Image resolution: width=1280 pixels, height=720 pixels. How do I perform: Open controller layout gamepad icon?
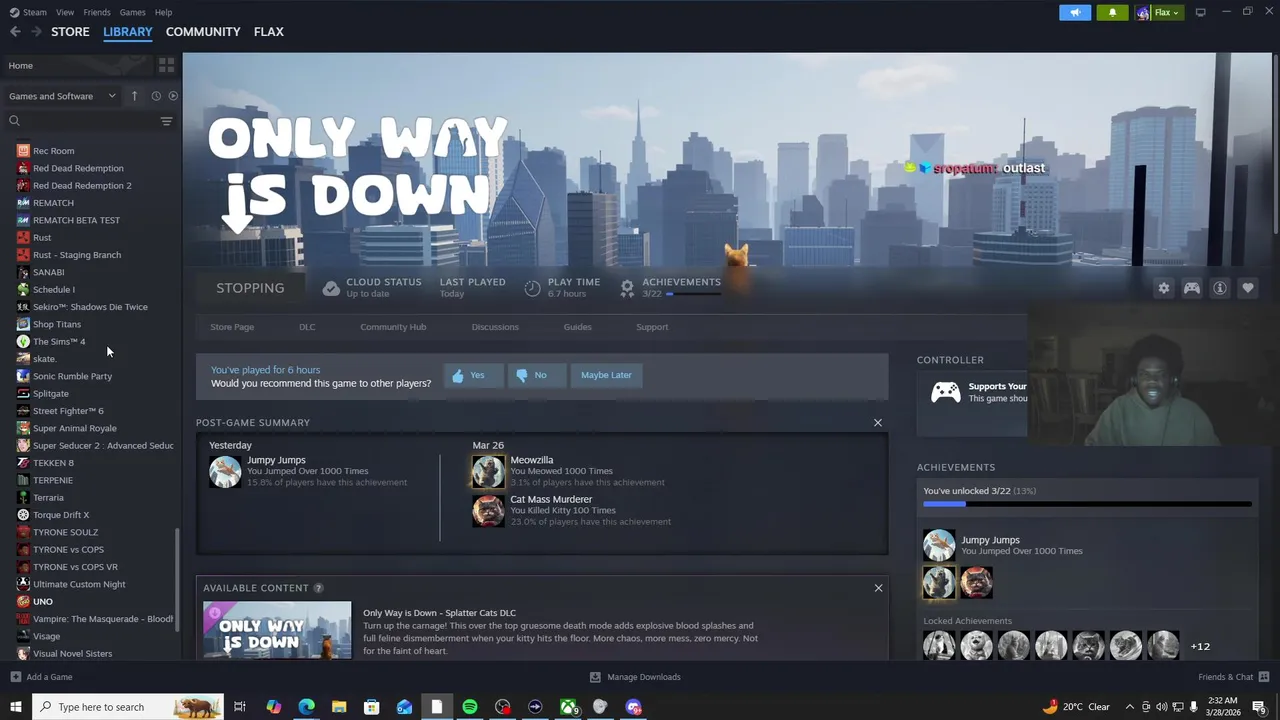point(1192,288)
